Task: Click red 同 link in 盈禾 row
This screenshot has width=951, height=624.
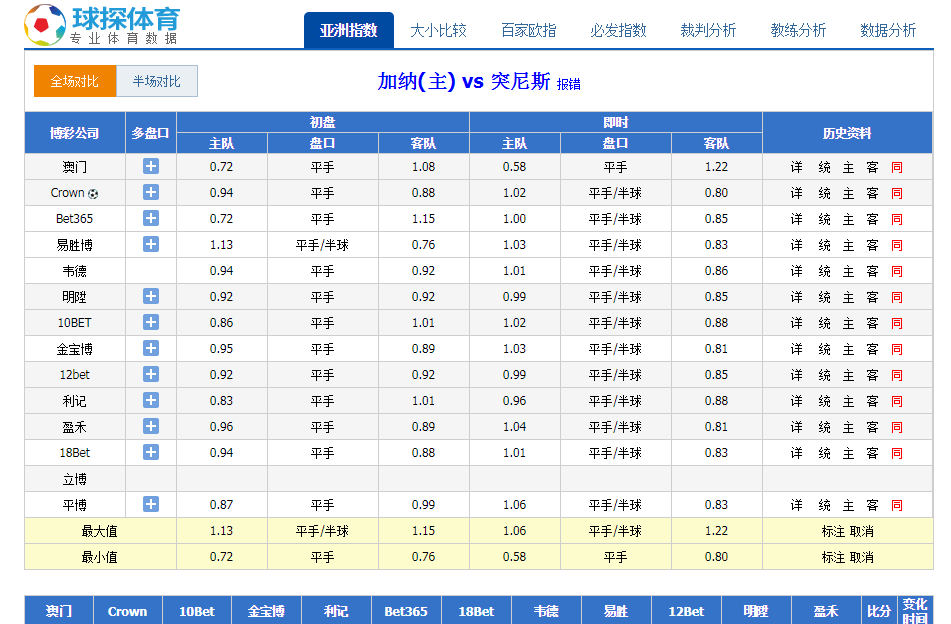Action: (x=897, y=428)
